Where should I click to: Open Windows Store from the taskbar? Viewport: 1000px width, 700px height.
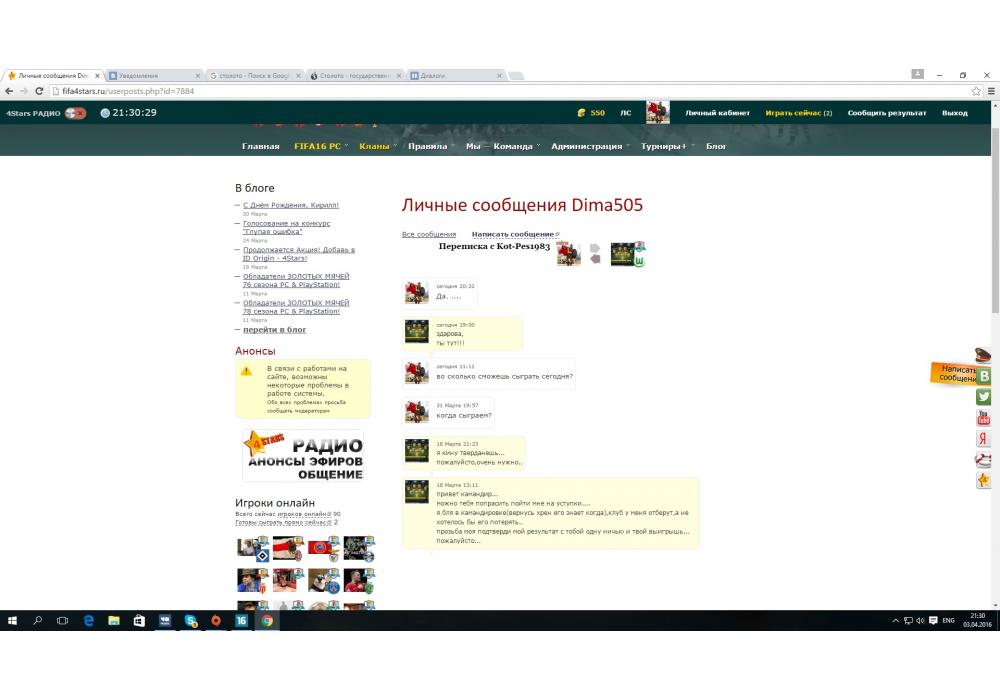(x=139, y=620)
